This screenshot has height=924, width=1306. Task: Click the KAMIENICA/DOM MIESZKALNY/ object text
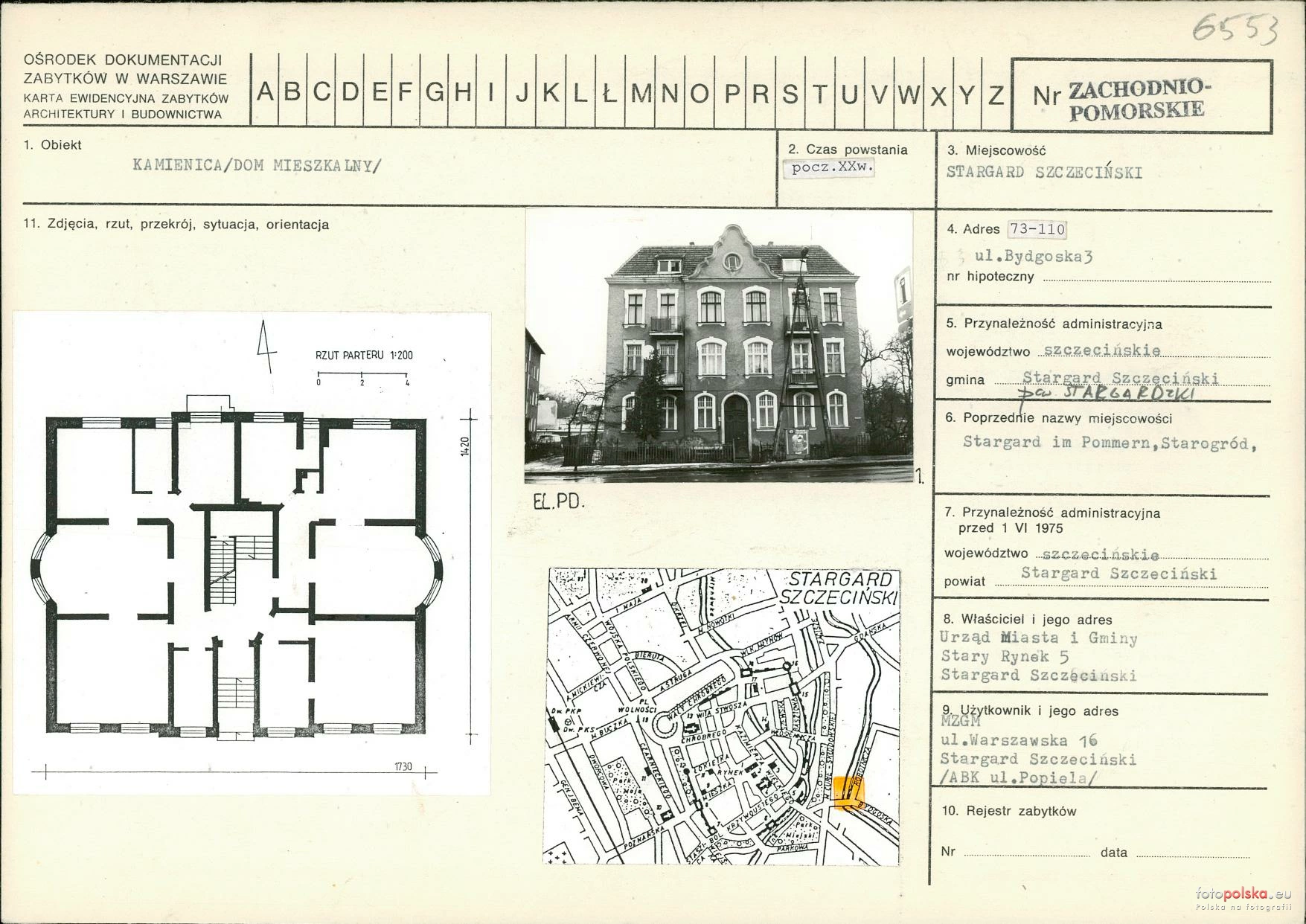point(256,165)
